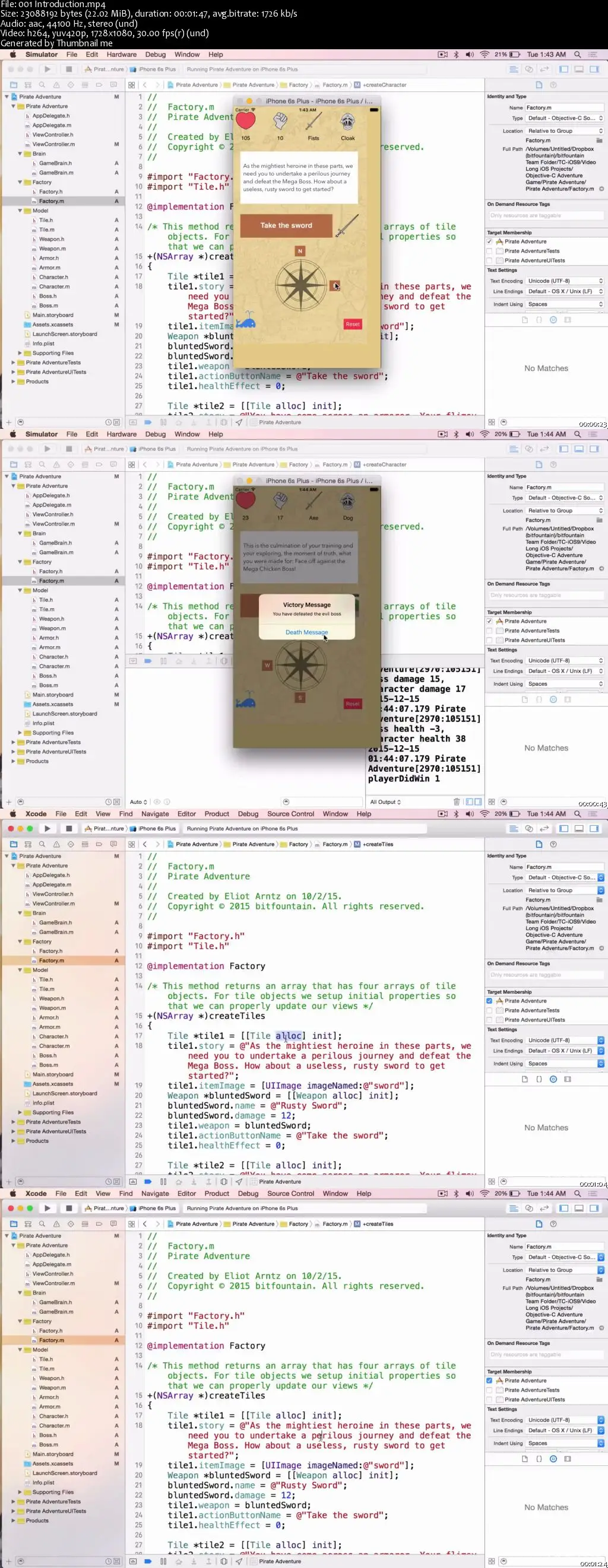Screen dimensions: 608x1568
Task: Click the Wi-Fi icon in third-frame menu bar
Action: (484, 814)
